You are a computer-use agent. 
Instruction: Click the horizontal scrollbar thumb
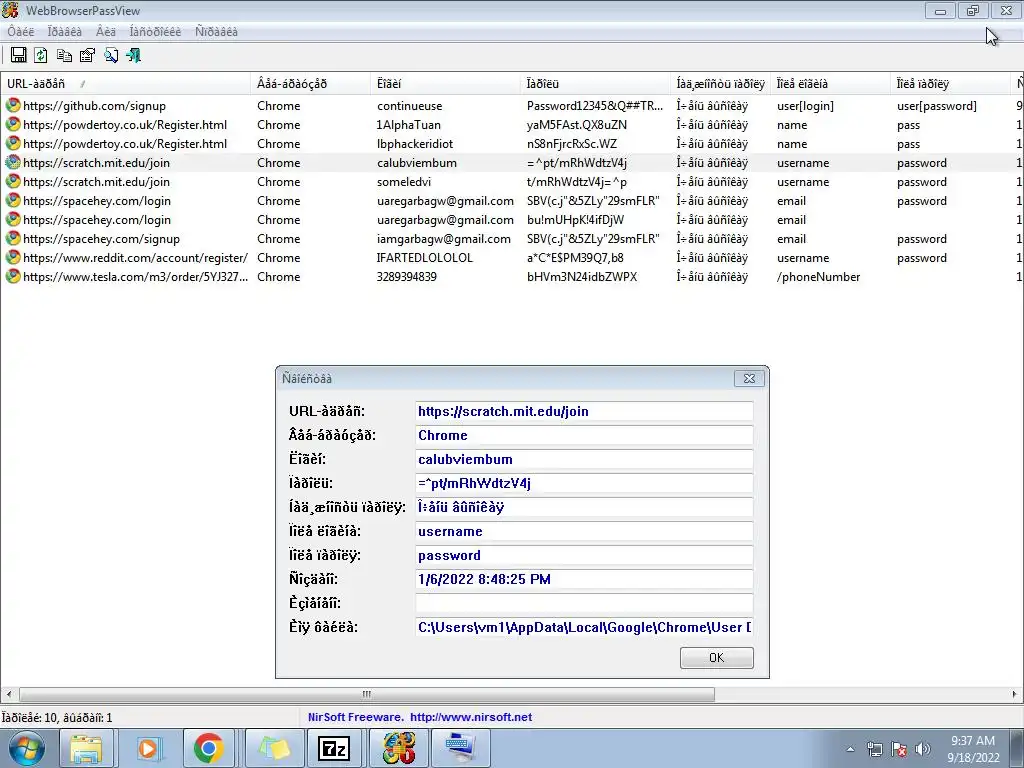(366, 694)
